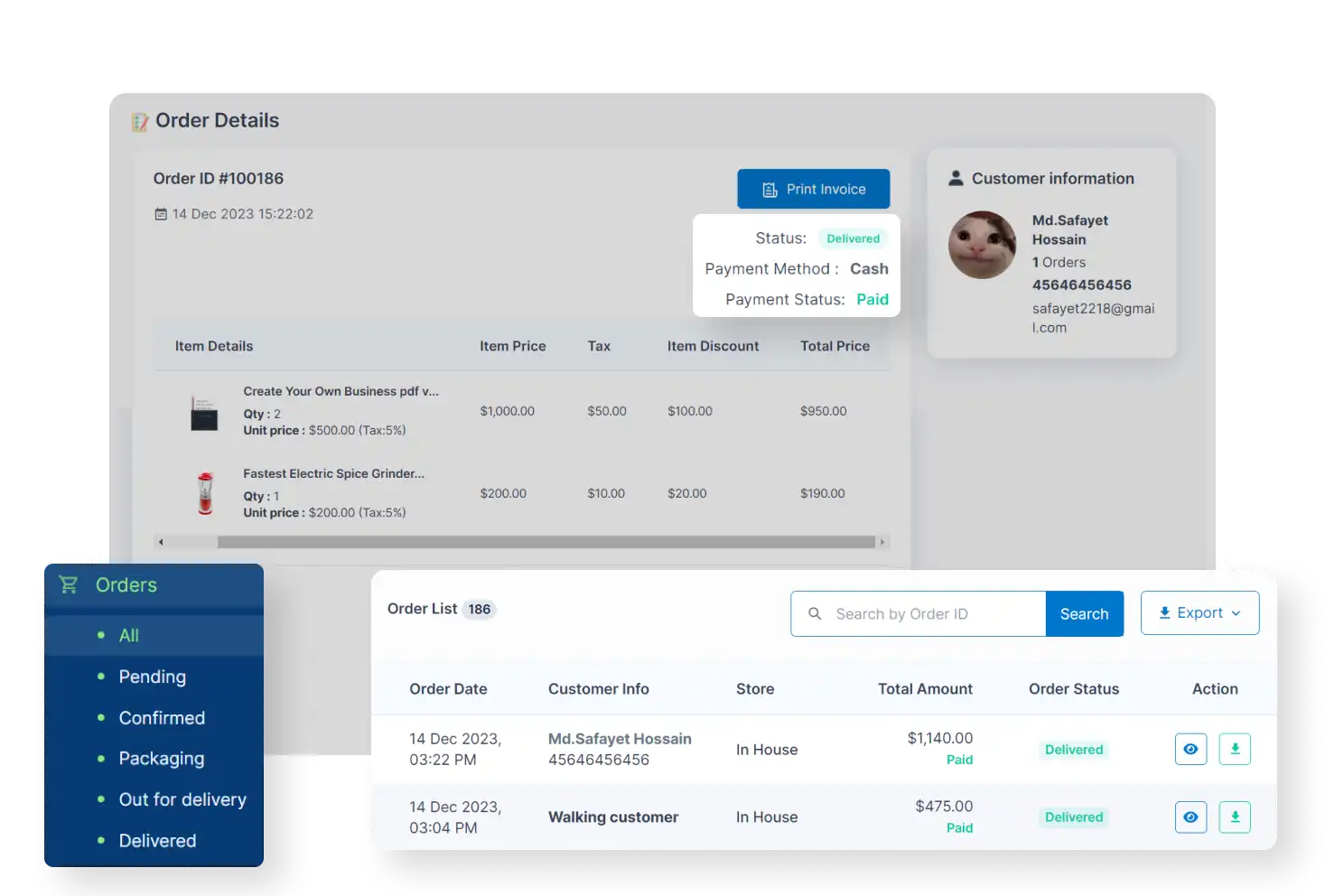Viewport: 1325px width, 896px height.
Task: Open the Delivered filter in the Orders sidebar
Action: coord(157,840)
